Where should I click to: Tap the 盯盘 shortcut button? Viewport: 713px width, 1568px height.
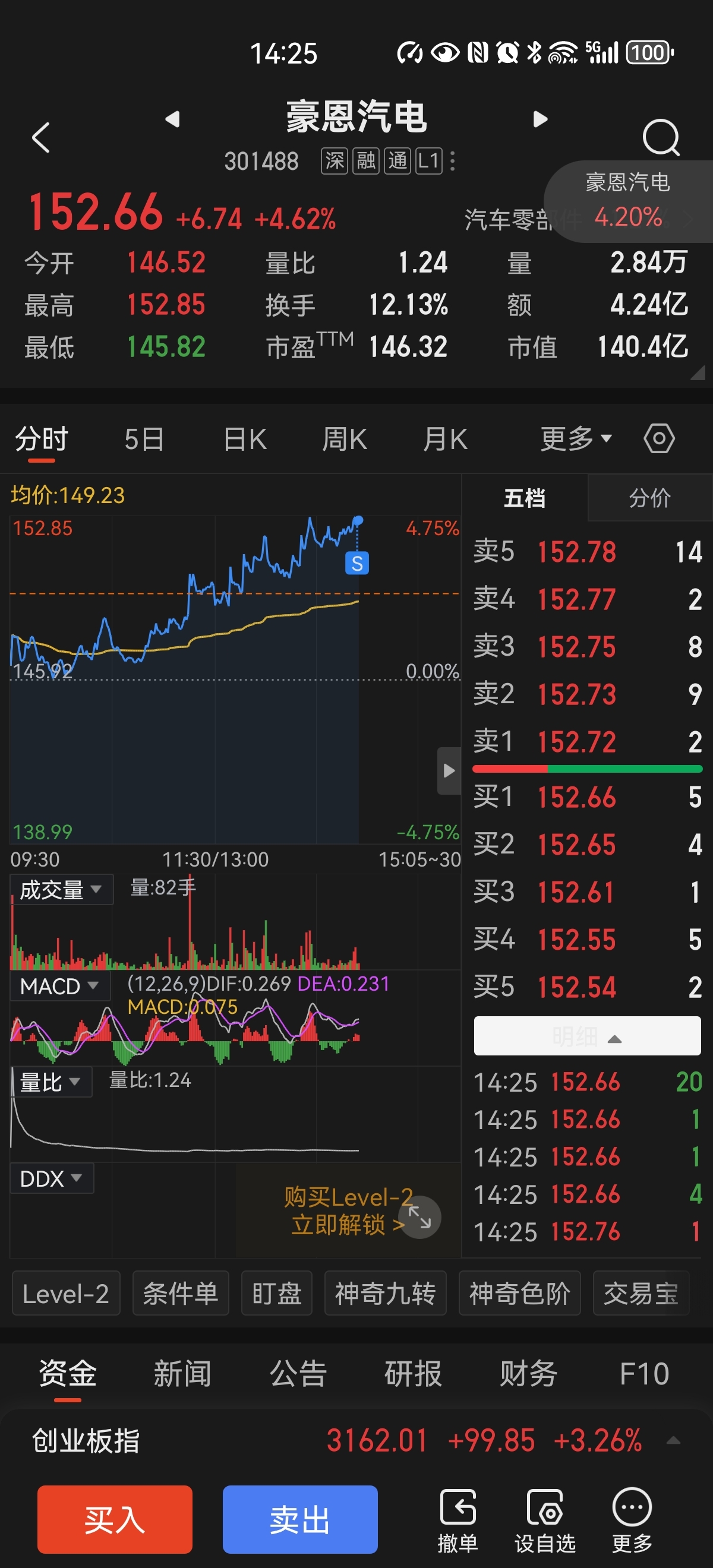tap(276, 1294)
